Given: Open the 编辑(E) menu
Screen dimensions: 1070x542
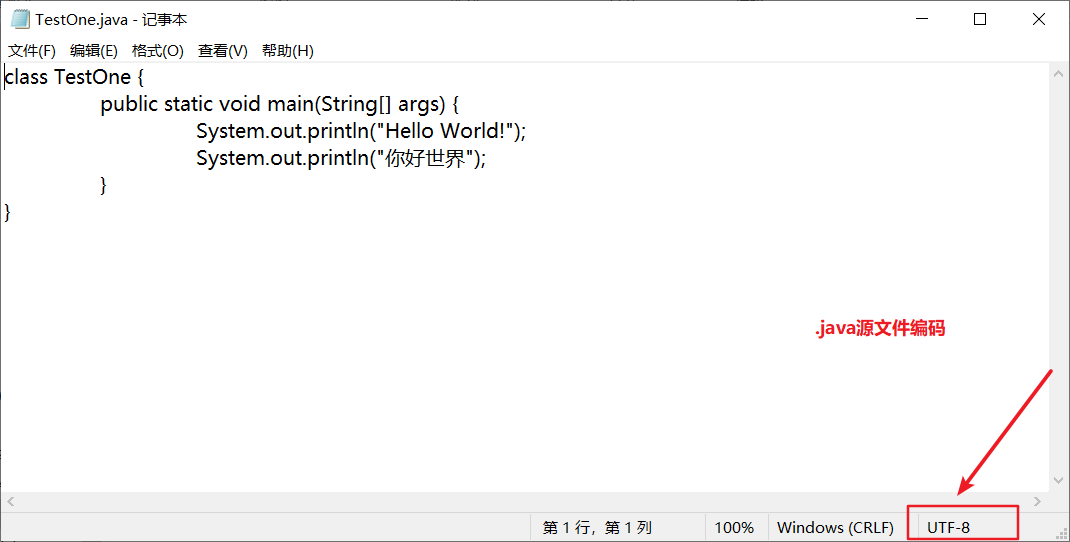Looking at the screenshot, I should [x=93, y=51].
